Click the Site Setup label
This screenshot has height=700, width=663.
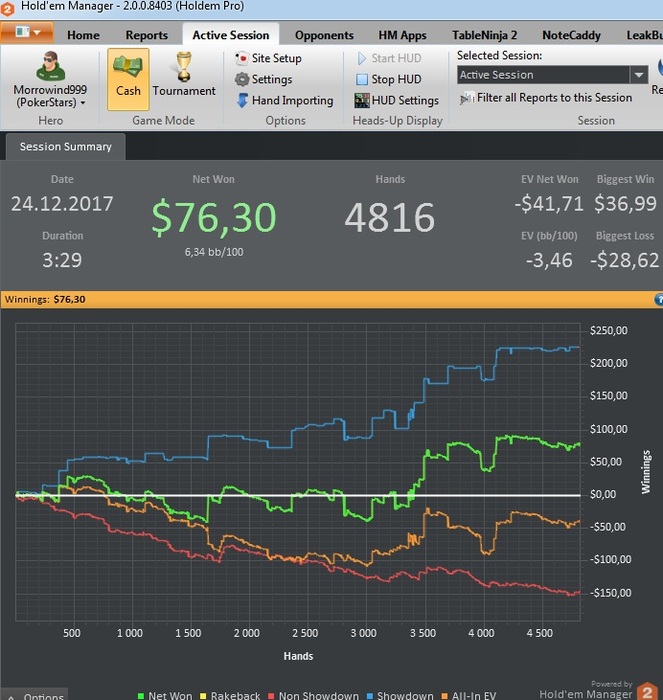click(276, 58)
